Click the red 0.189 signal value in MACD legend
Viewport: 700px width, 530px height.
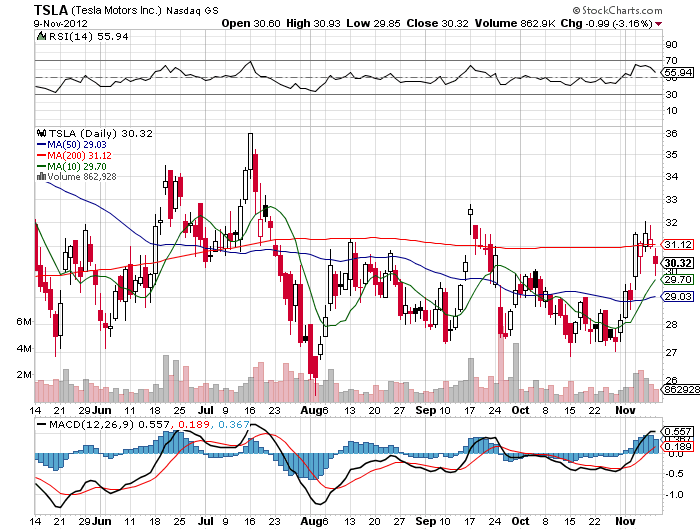(194, 424)
